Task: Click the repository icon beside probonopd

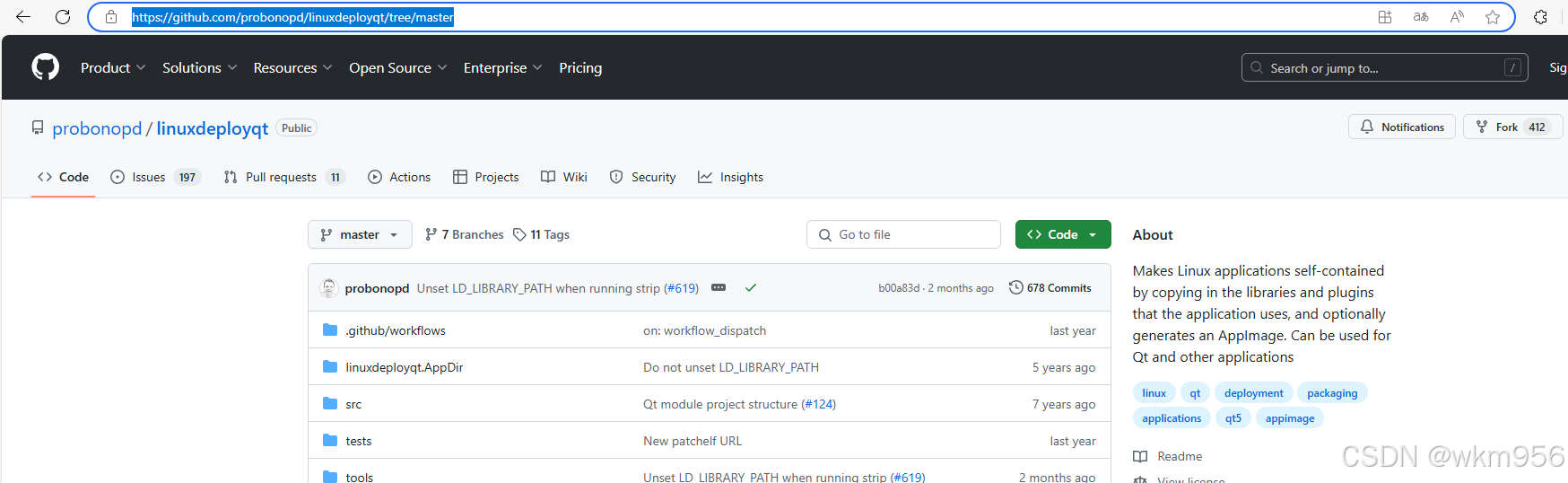Action: click(x=38, y=128)
